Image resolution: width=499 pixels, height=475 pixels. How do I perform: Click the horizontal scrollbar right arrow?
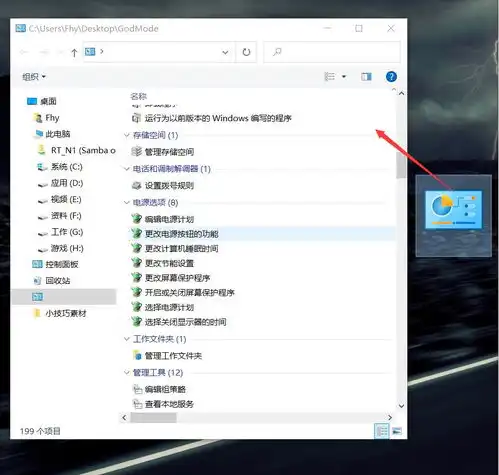click(390, 417)
